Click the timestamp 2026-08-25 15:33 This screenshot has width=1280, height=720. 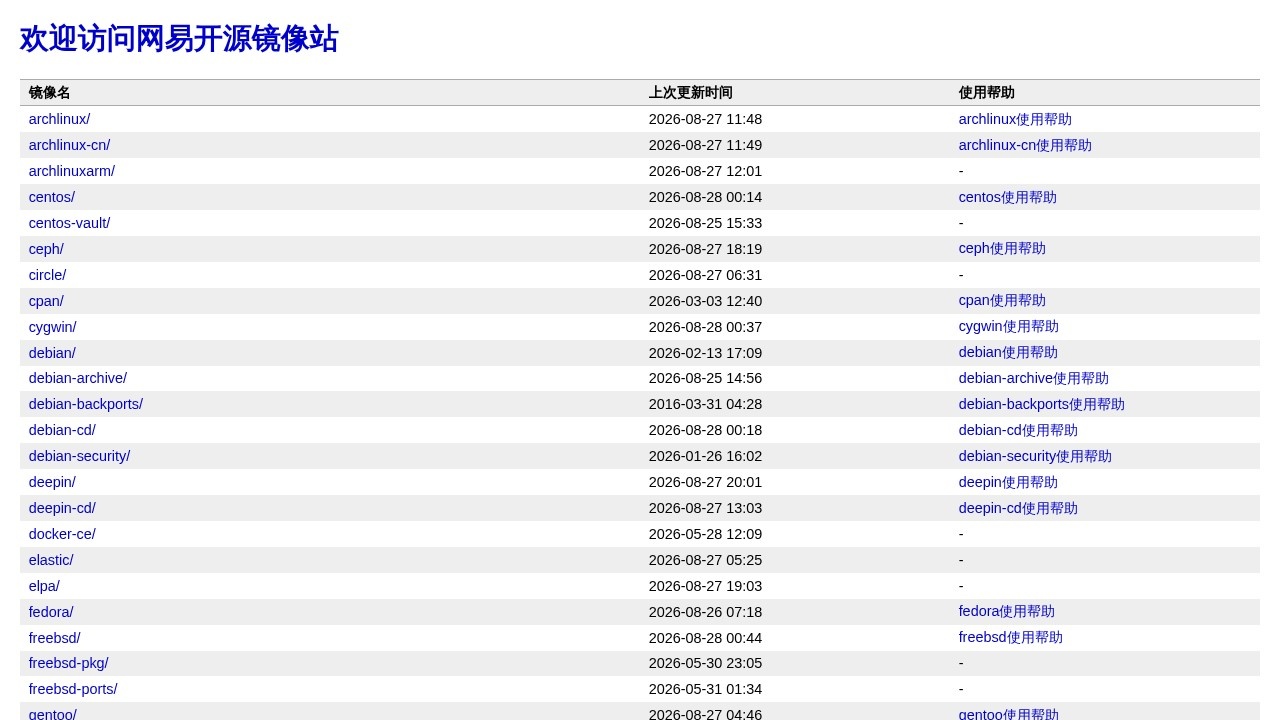[x=705, y=223]
